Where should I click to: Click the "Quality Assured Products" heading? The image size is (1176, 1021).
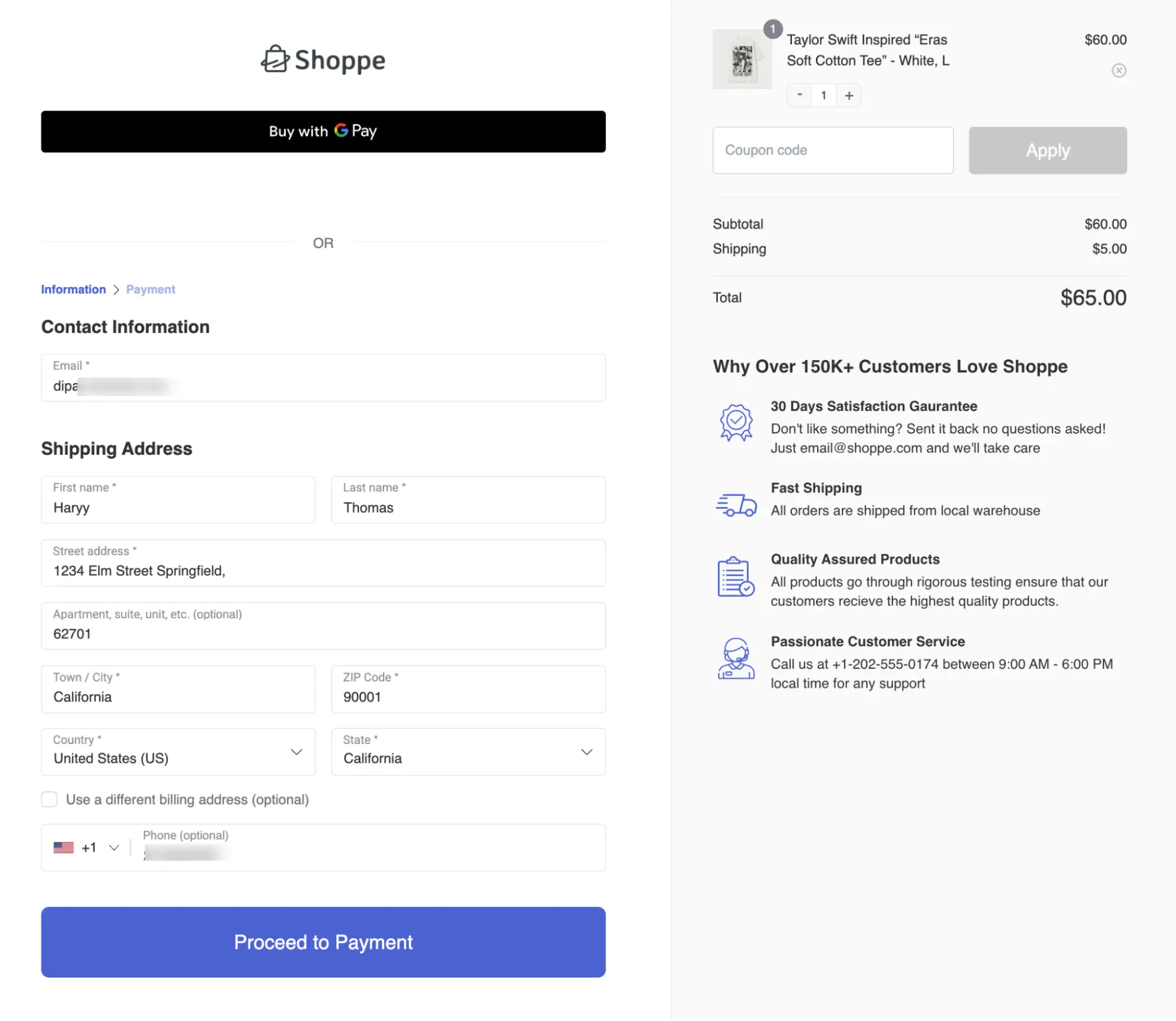coord(855,559)
